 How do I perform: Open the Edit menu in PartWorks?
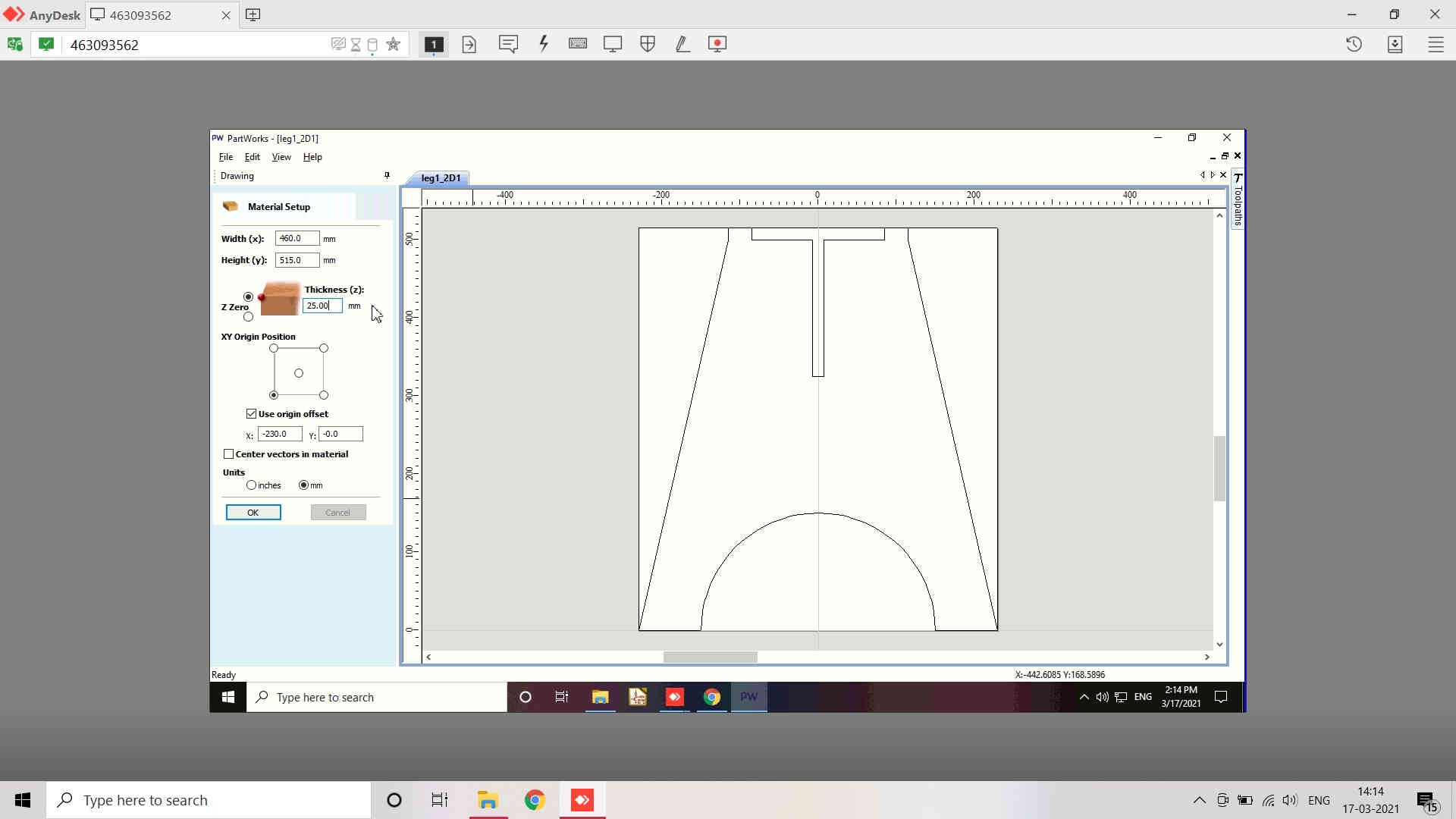[253, 157]
